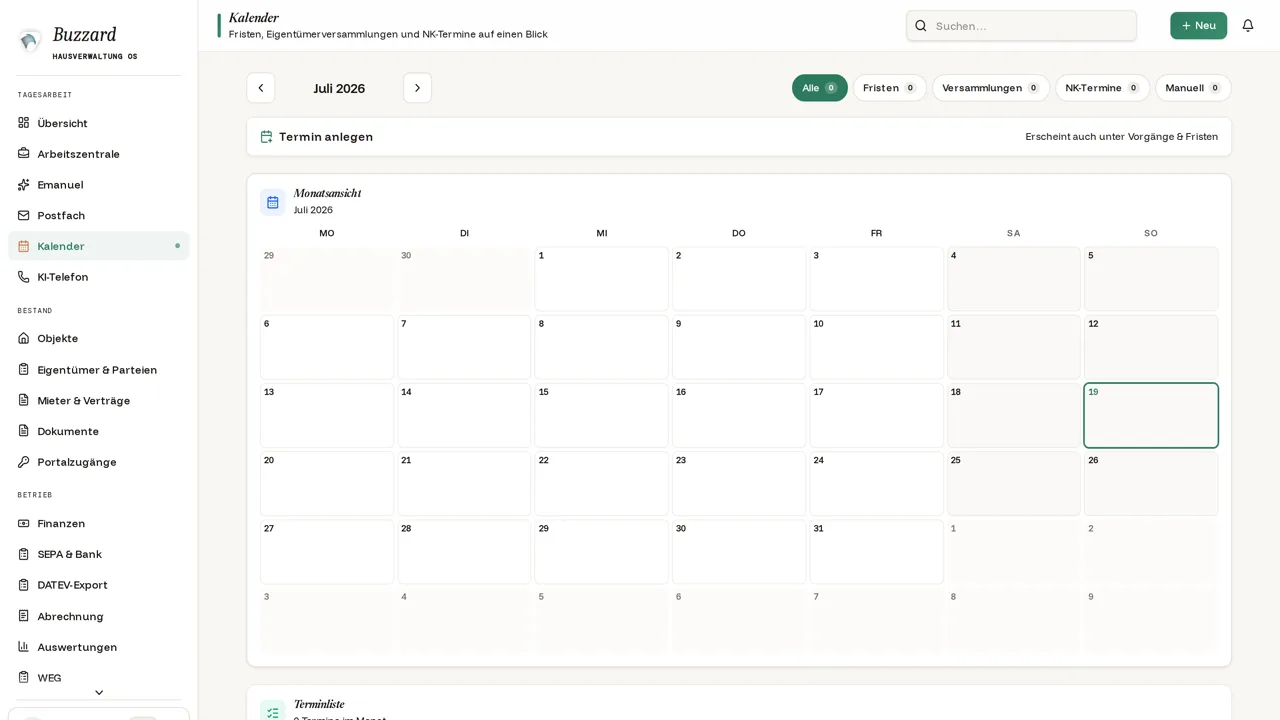Screen dimensions: 1280x720
Task: Click the SEPA & Bank icon
Action: tap(24, 554)
